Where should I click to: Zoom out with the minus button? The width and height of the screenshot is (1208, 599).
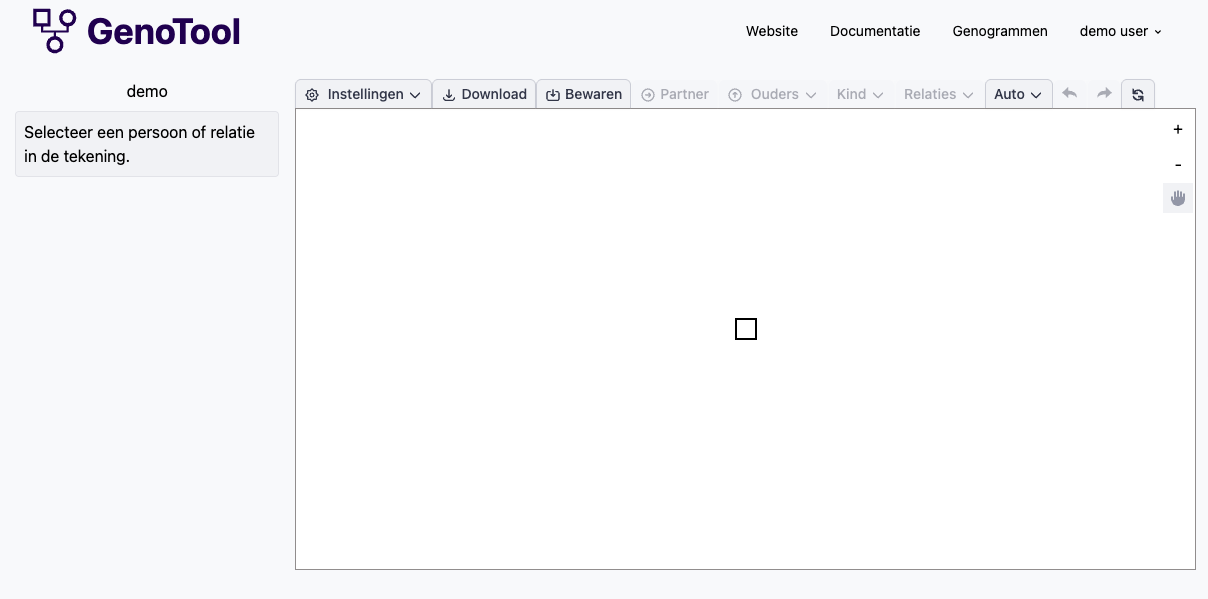coord(1178,164)
